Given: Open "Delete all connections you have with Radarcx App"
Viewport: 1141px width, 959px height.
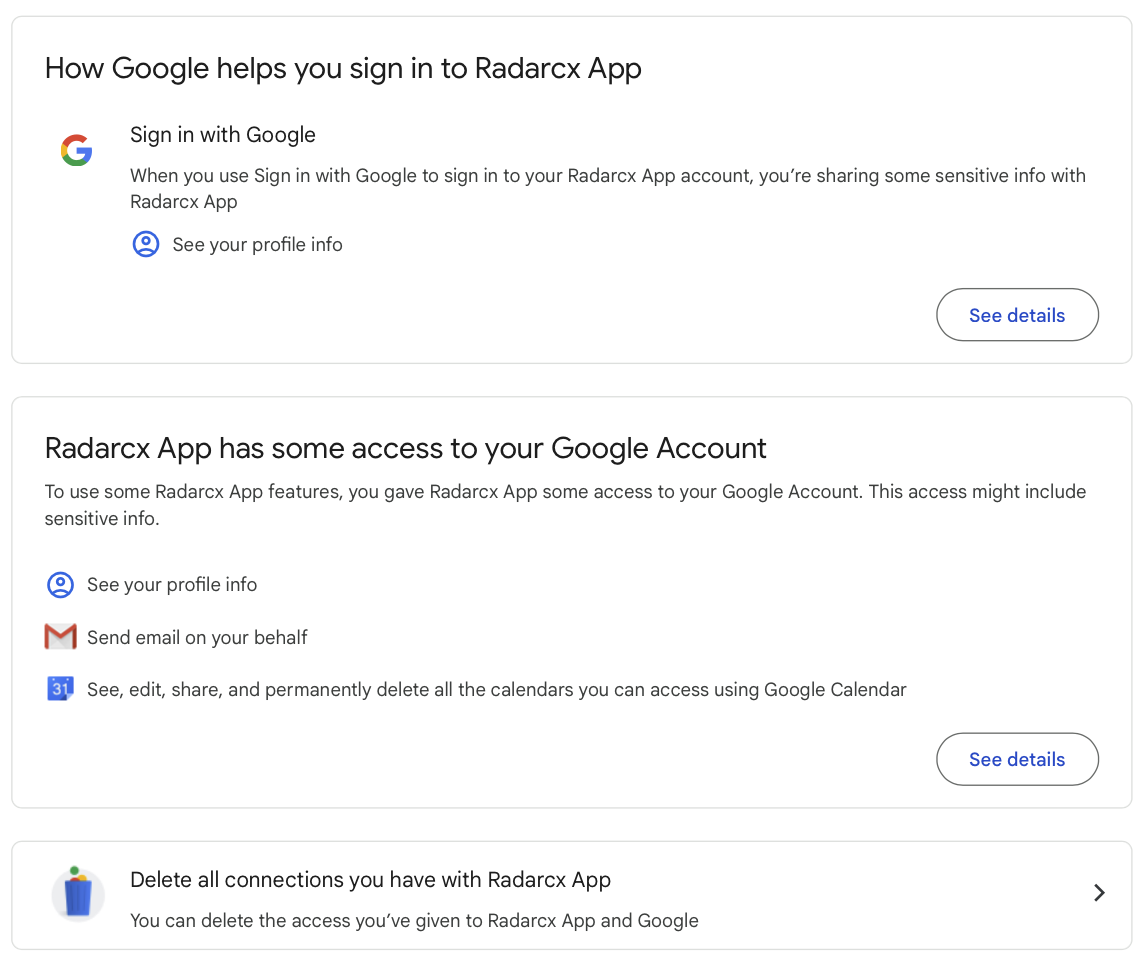Looking at the screenshot, I should click(370, 880).
